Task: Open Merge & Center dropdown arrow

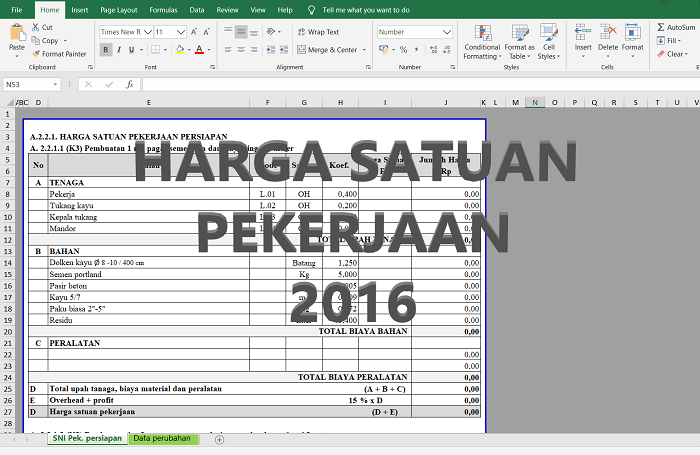Action: click(364, 50)
